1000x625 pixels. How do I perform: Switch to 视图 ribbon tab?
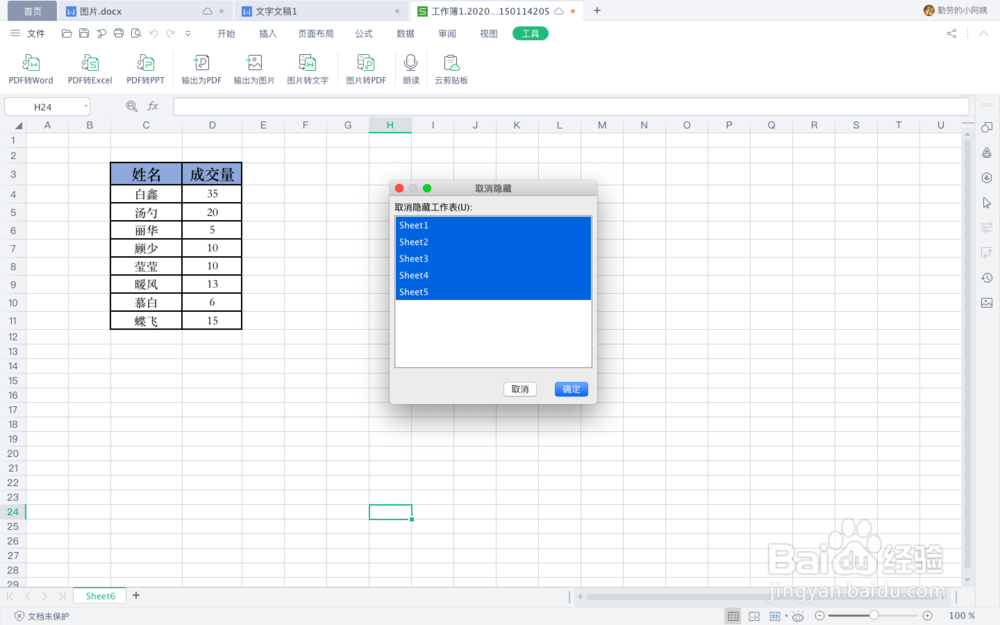489,33
